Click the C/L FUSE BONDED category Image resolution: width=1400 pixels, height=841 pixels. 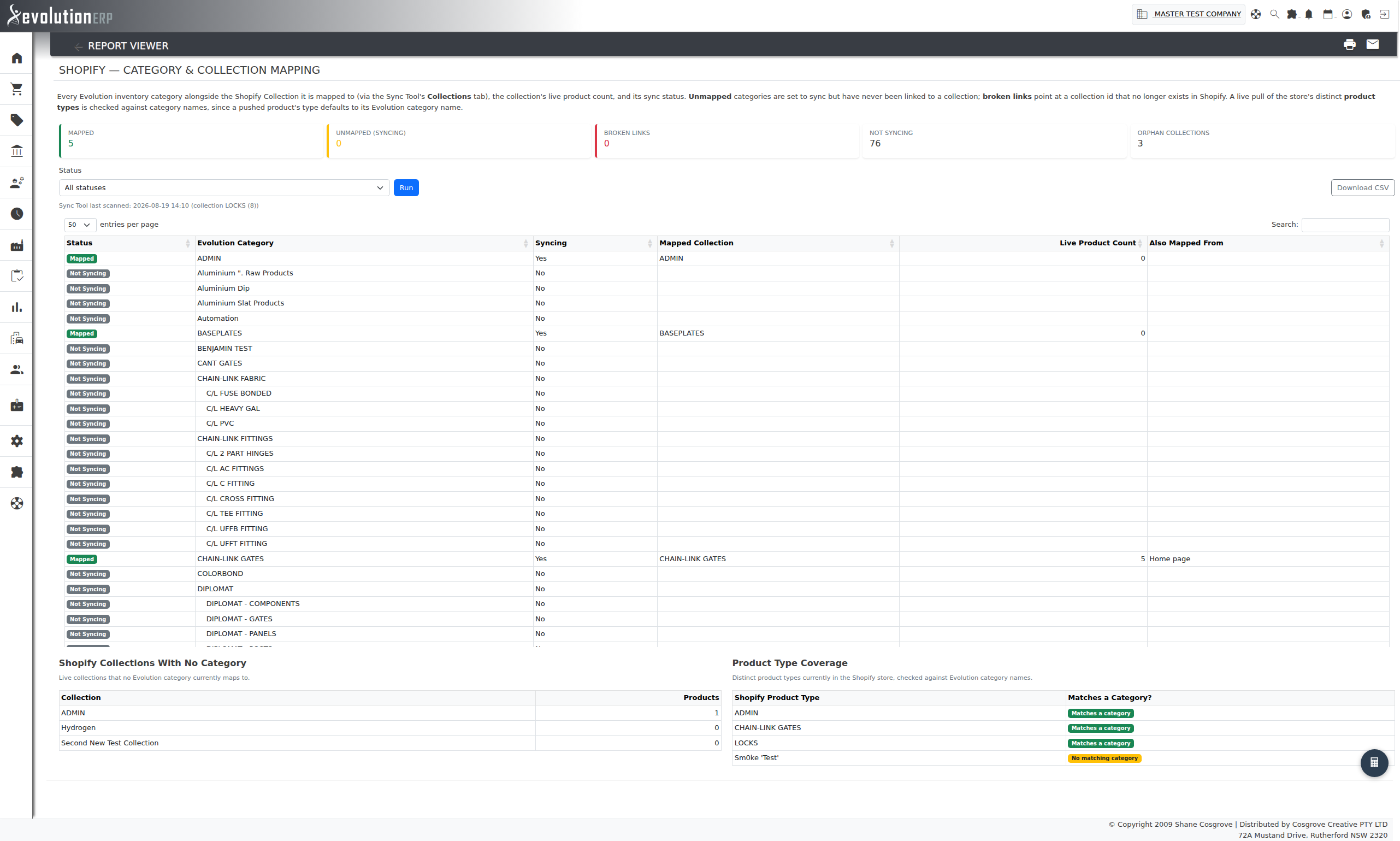tap(238, 393)
